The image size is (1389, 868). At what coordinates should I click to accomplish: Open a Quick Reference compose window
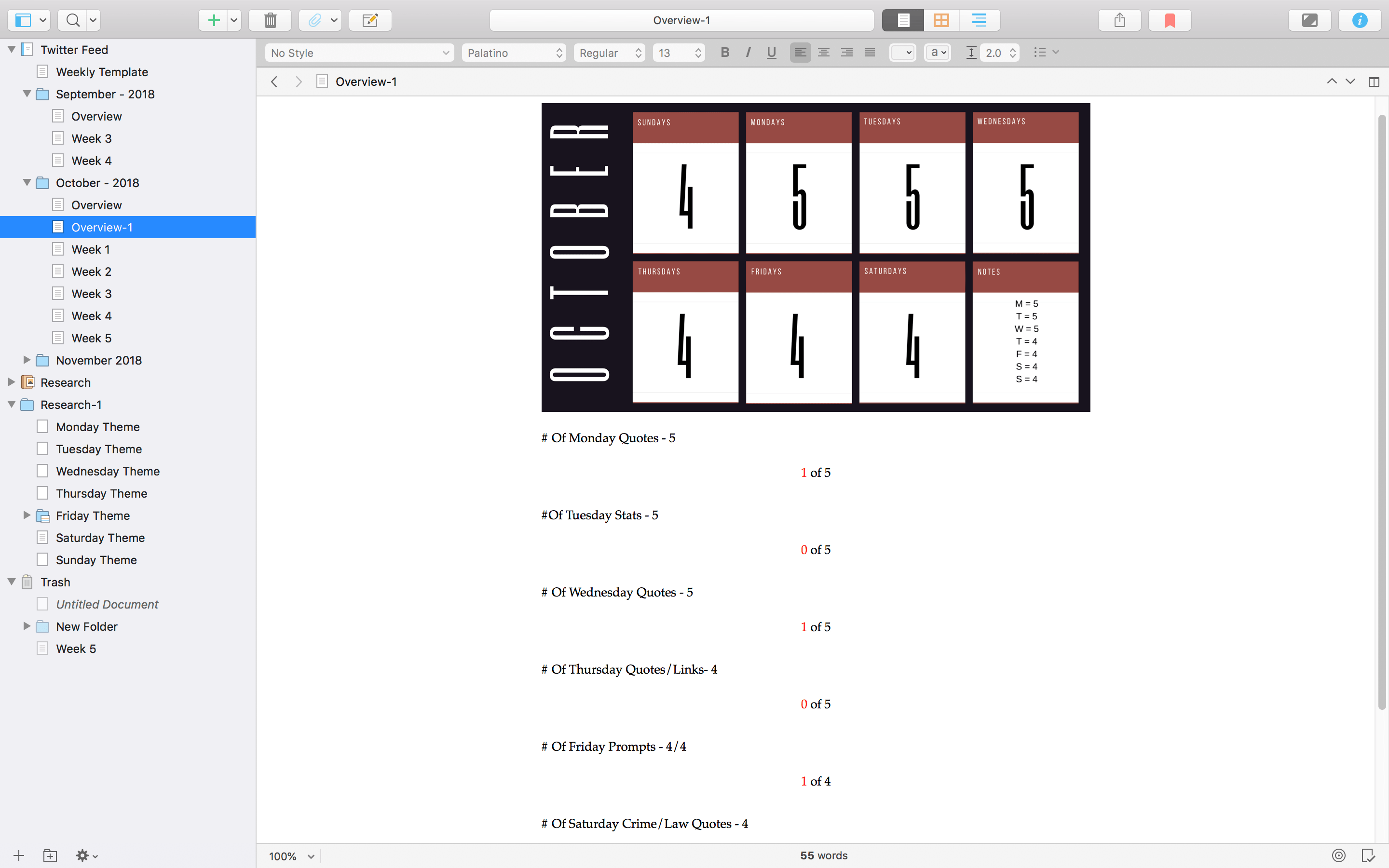[x=369, y=19]
